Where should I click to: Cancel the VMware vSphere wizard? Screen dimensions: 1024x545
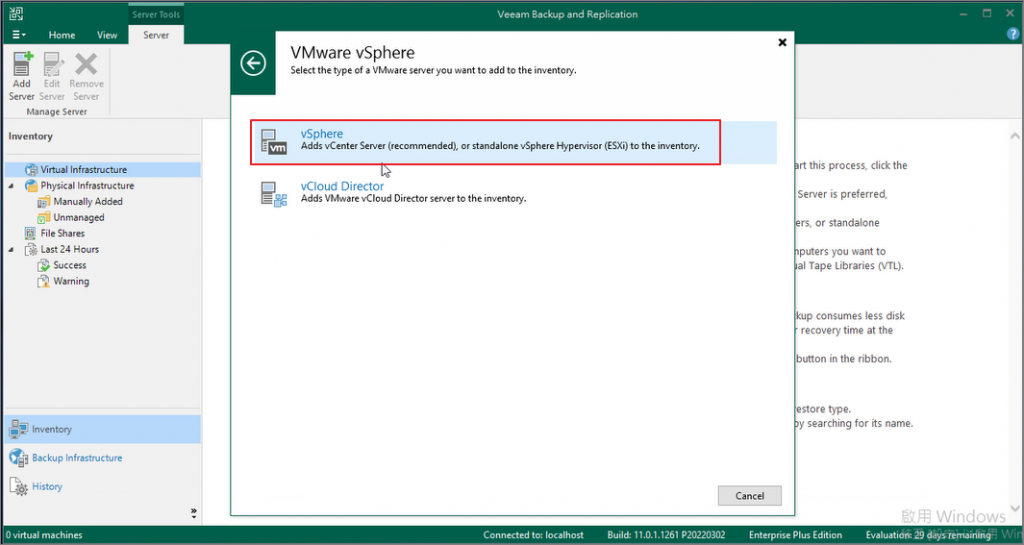click(x=750, y=495)
